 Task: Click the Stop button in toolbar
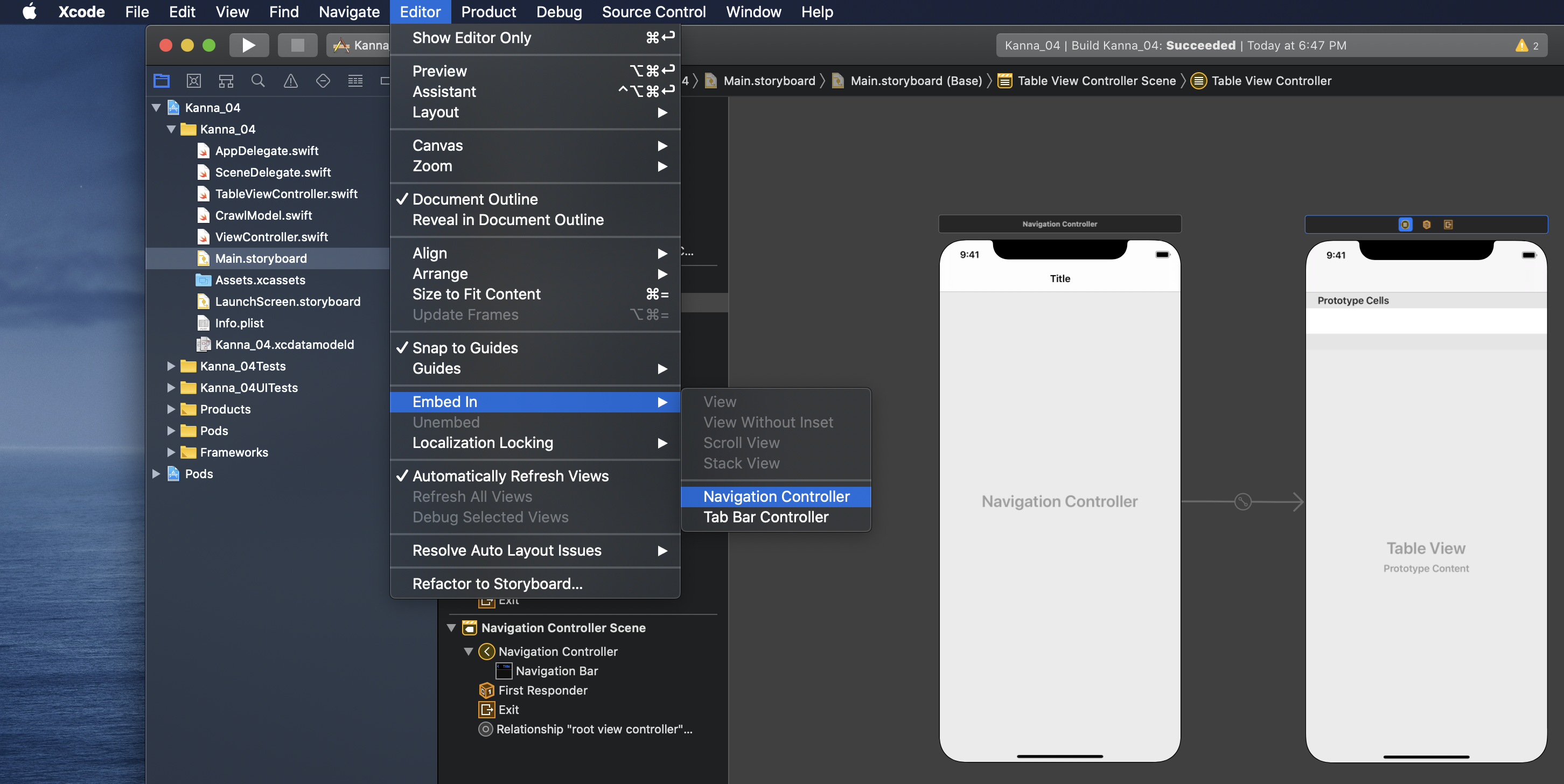click(297, 46)
